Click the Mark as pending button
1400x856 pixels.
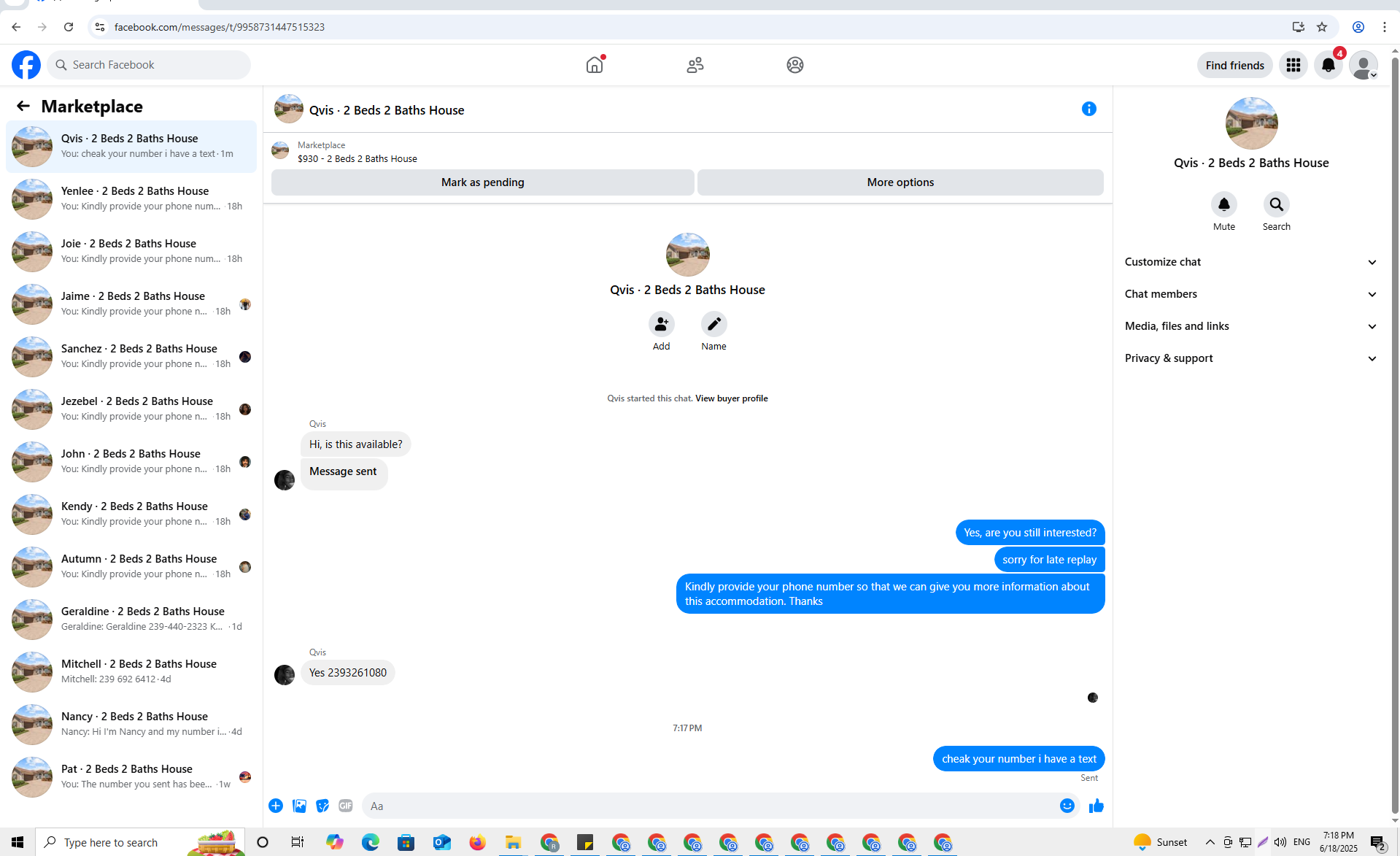pos(483,182)
